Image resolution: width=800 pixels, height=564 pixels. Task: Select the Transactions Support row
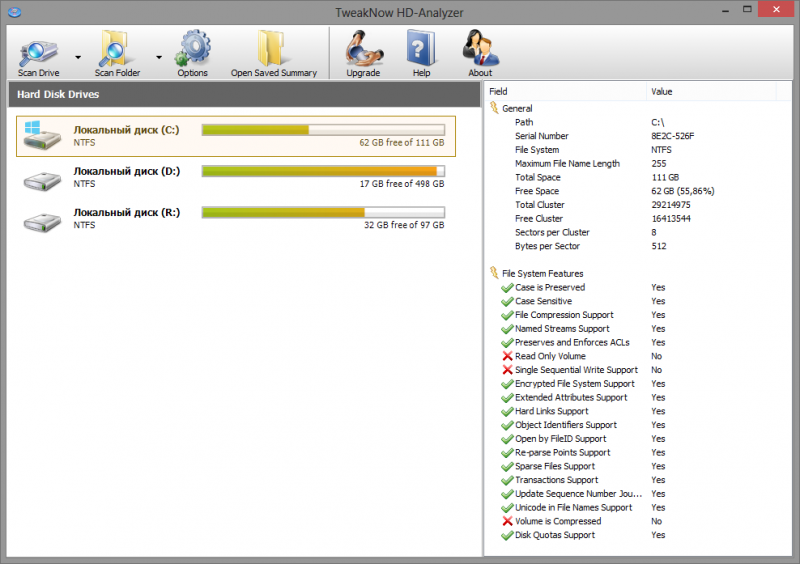638,480
